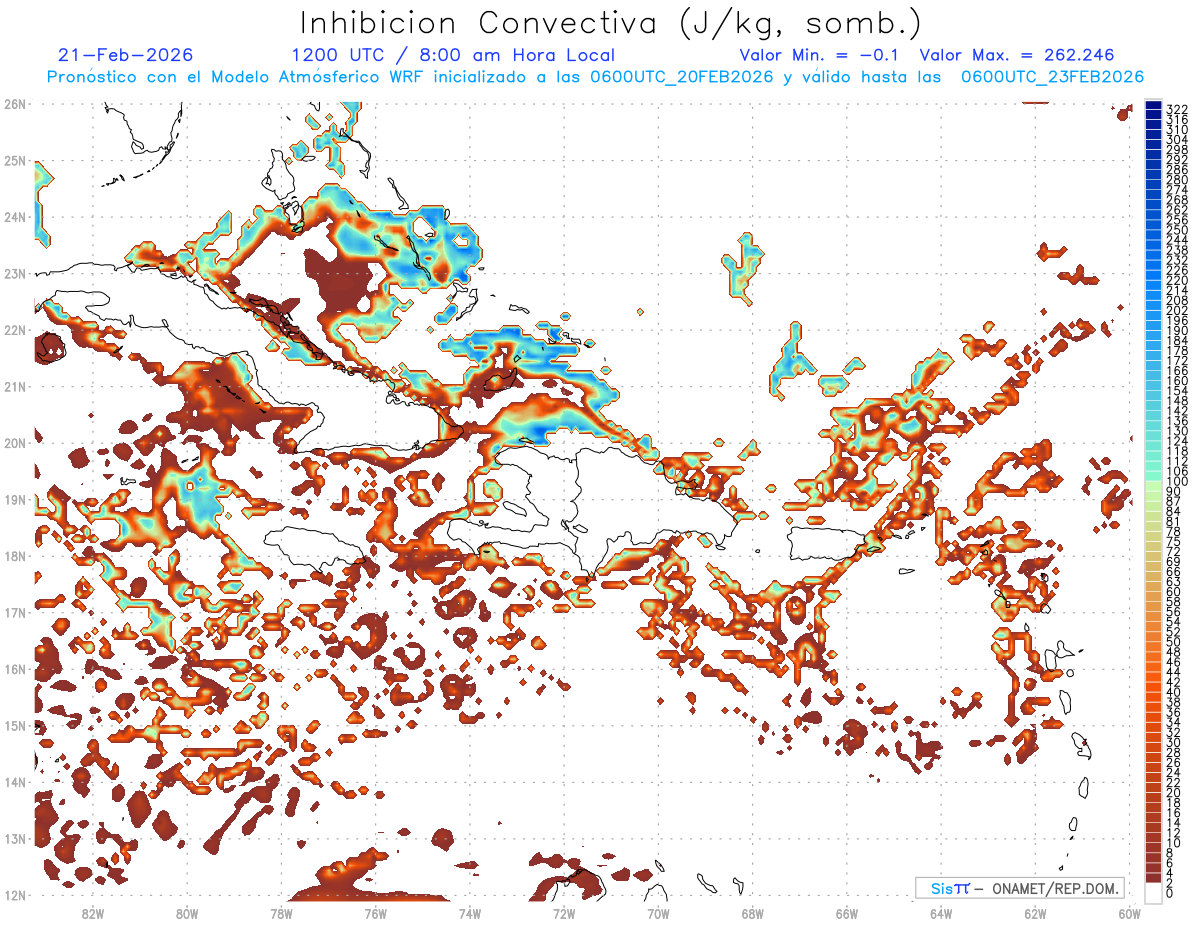Click the '12N' latitude label

coord(14,895)
